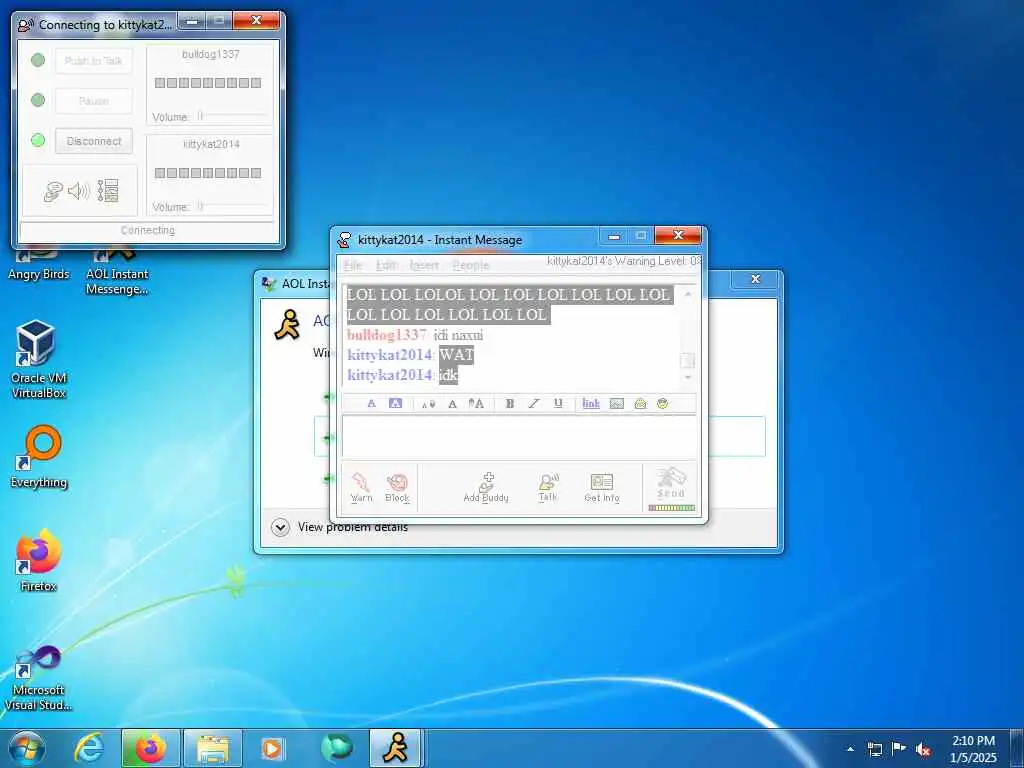1024x768 pixels.
Task: Open Oracle VM VirtualBox desktop icon
Action: pos(39,359)
